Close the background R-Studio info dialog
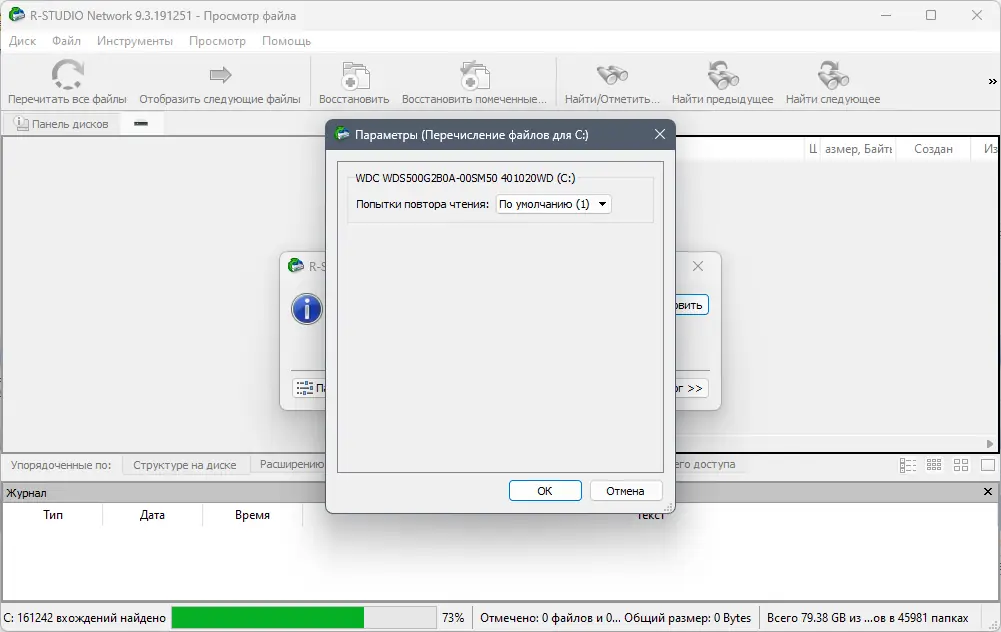The height and width of the screenshot is (632, 1001). pyautogui.click(x=698, y=266)
